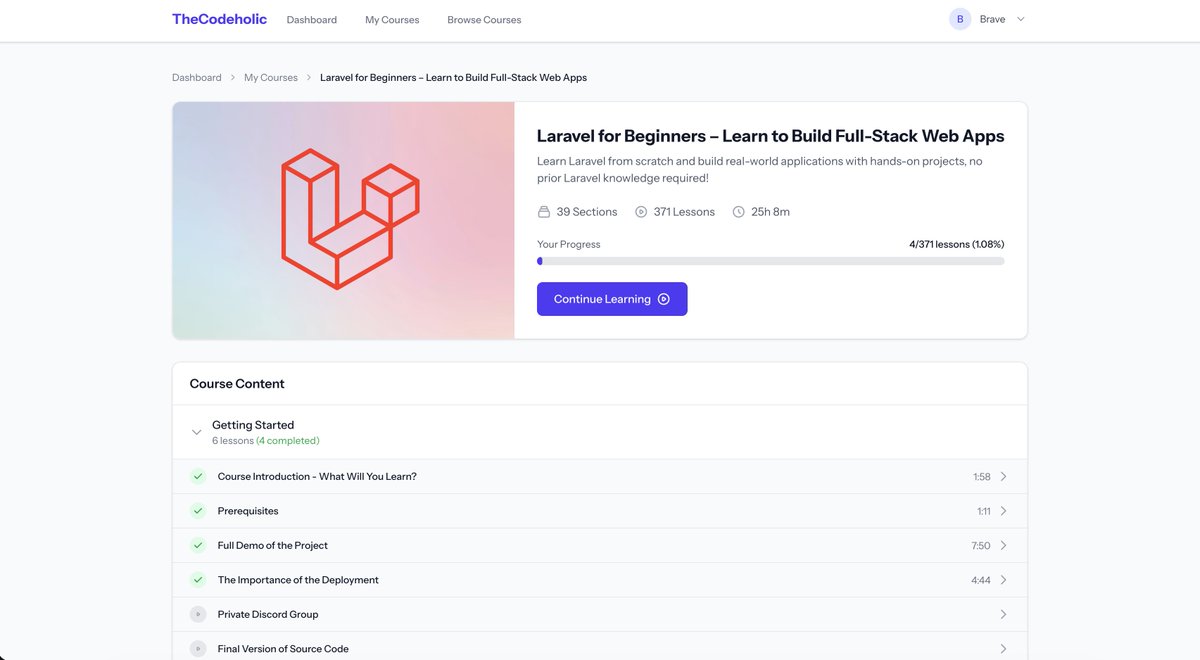This screenshot has height=660, width=1200.
Task: Follow the Dashboard breadcrumb link
Action: tap(197, 77)
